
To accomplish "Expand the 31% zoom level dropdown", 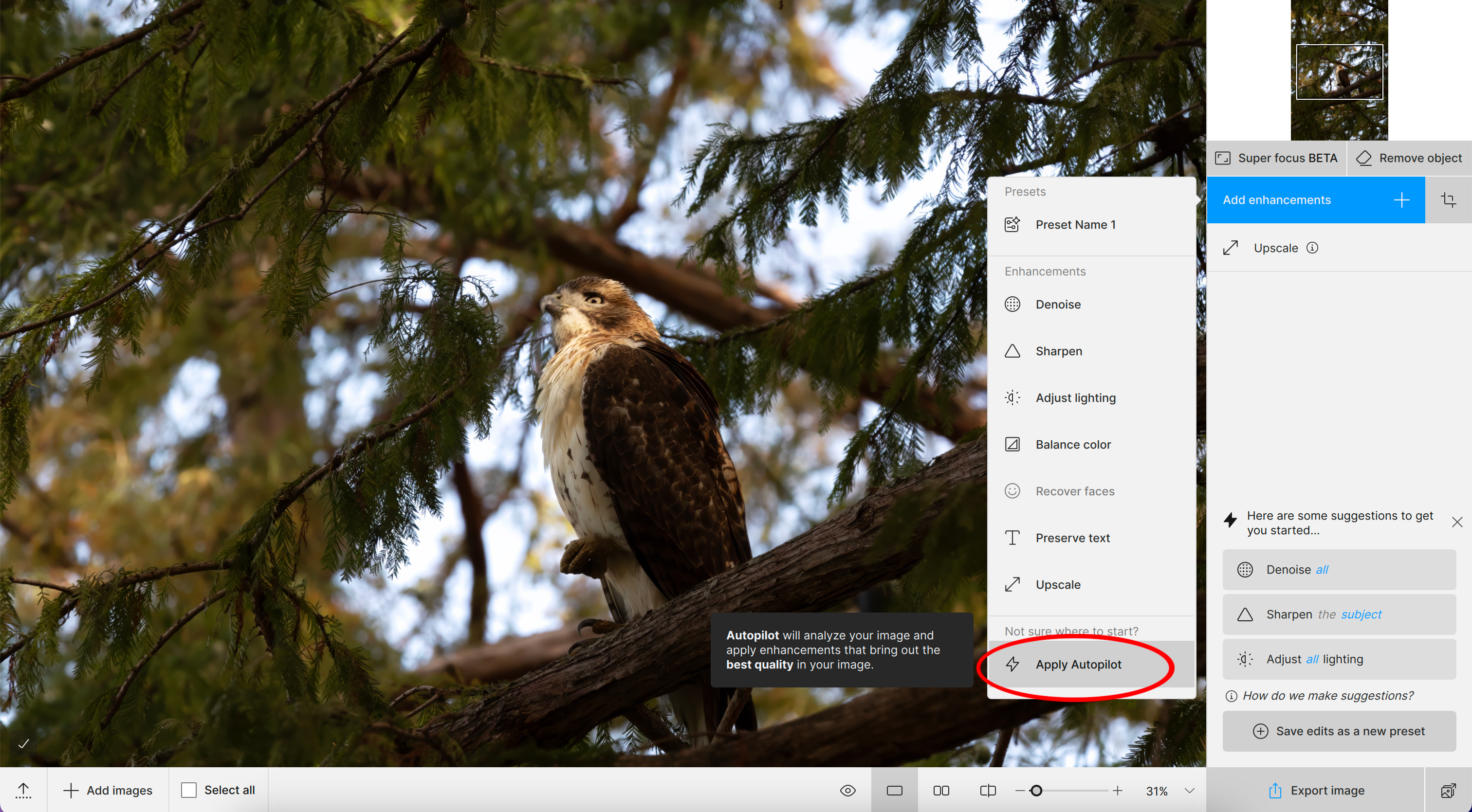I will pos(1190,790).
